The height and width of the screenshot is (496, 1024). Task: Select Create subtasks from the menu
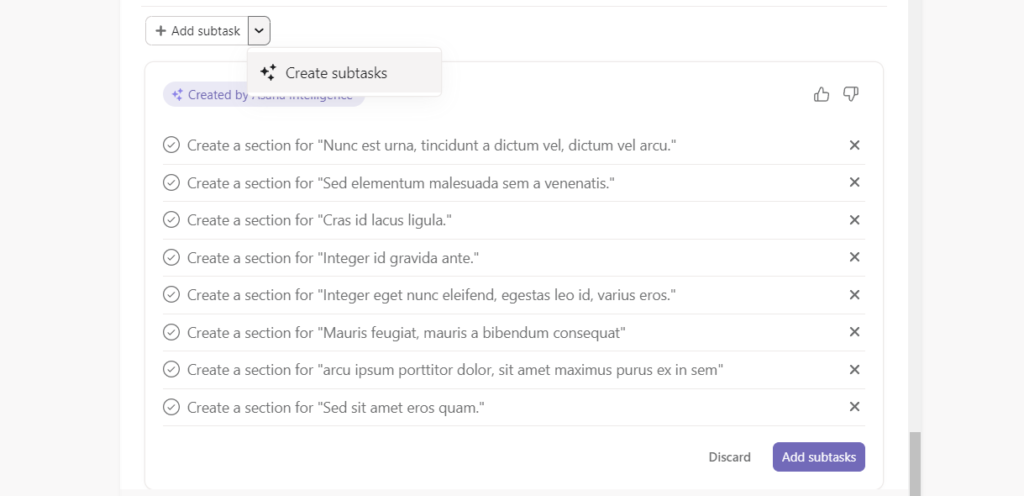click(336, 73)
